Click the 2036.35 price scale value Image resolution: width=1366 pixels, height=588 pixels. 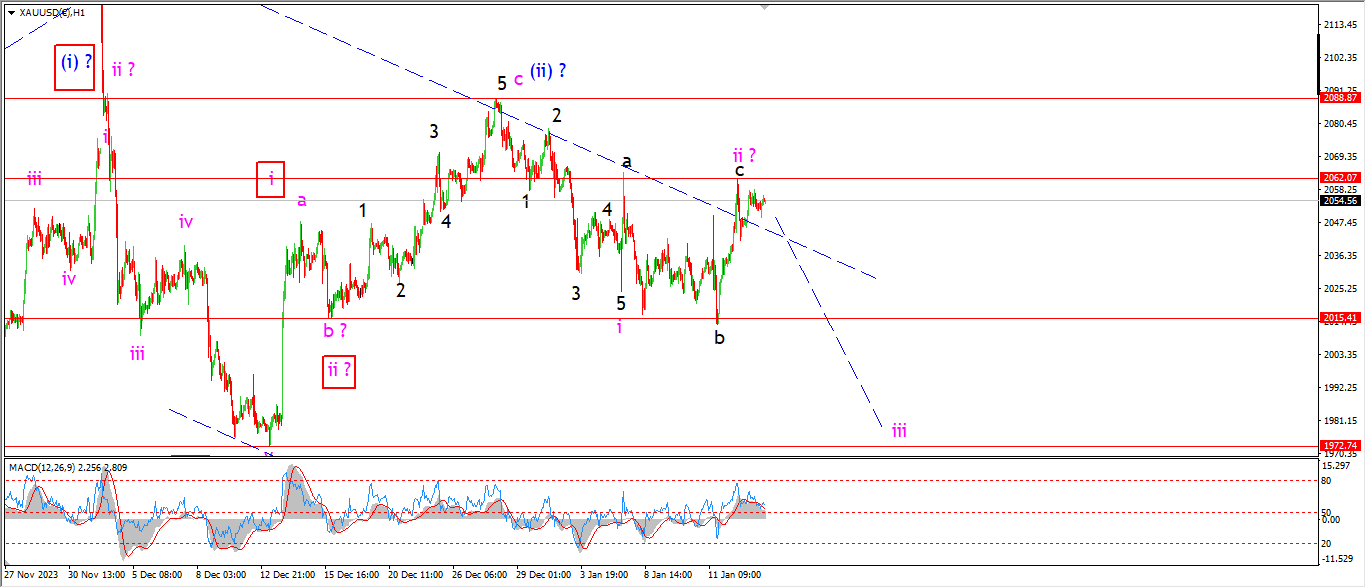click(1340, 255)
